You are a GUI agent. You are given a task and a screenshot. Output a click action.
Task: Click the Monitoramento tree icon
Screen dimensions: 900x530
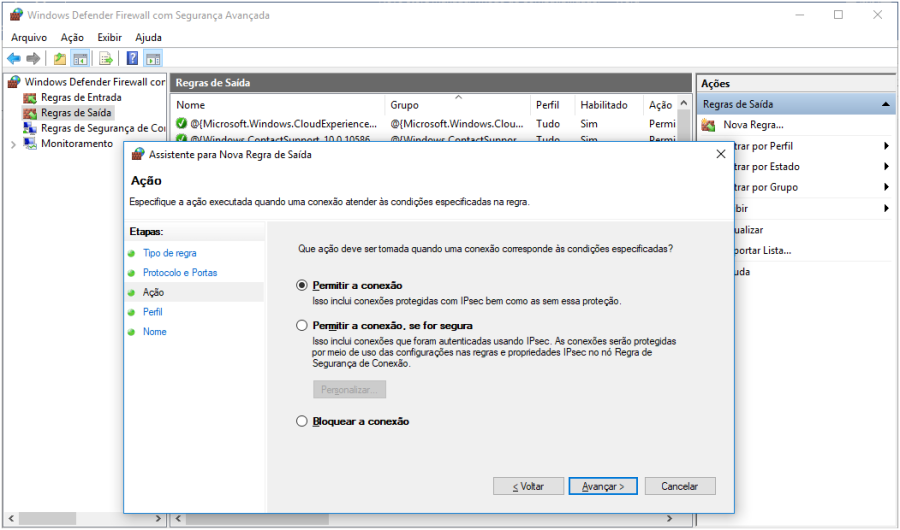click(30, 143)
